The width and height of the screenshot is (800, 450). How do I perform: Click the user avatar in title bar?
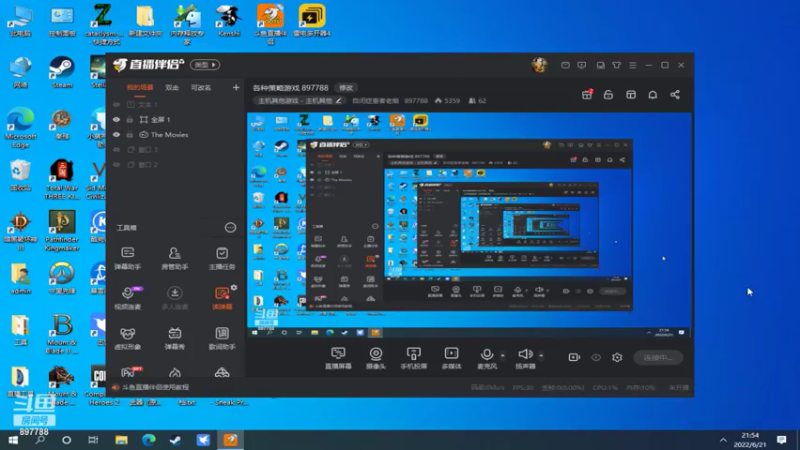pyautogui.click(x=539, y=65)
